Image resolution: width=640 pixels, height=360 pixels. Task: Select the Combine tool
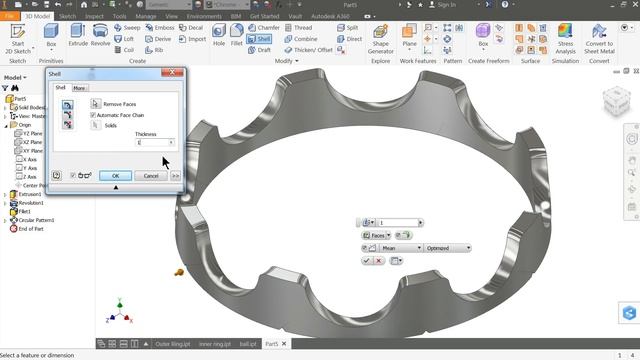(x=301, y=39)
